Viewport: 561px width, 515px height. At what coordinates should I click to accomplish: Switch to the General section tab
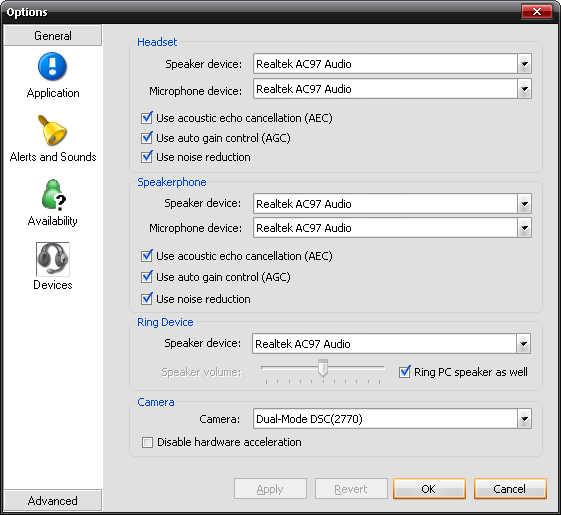[x=53, y=35]
